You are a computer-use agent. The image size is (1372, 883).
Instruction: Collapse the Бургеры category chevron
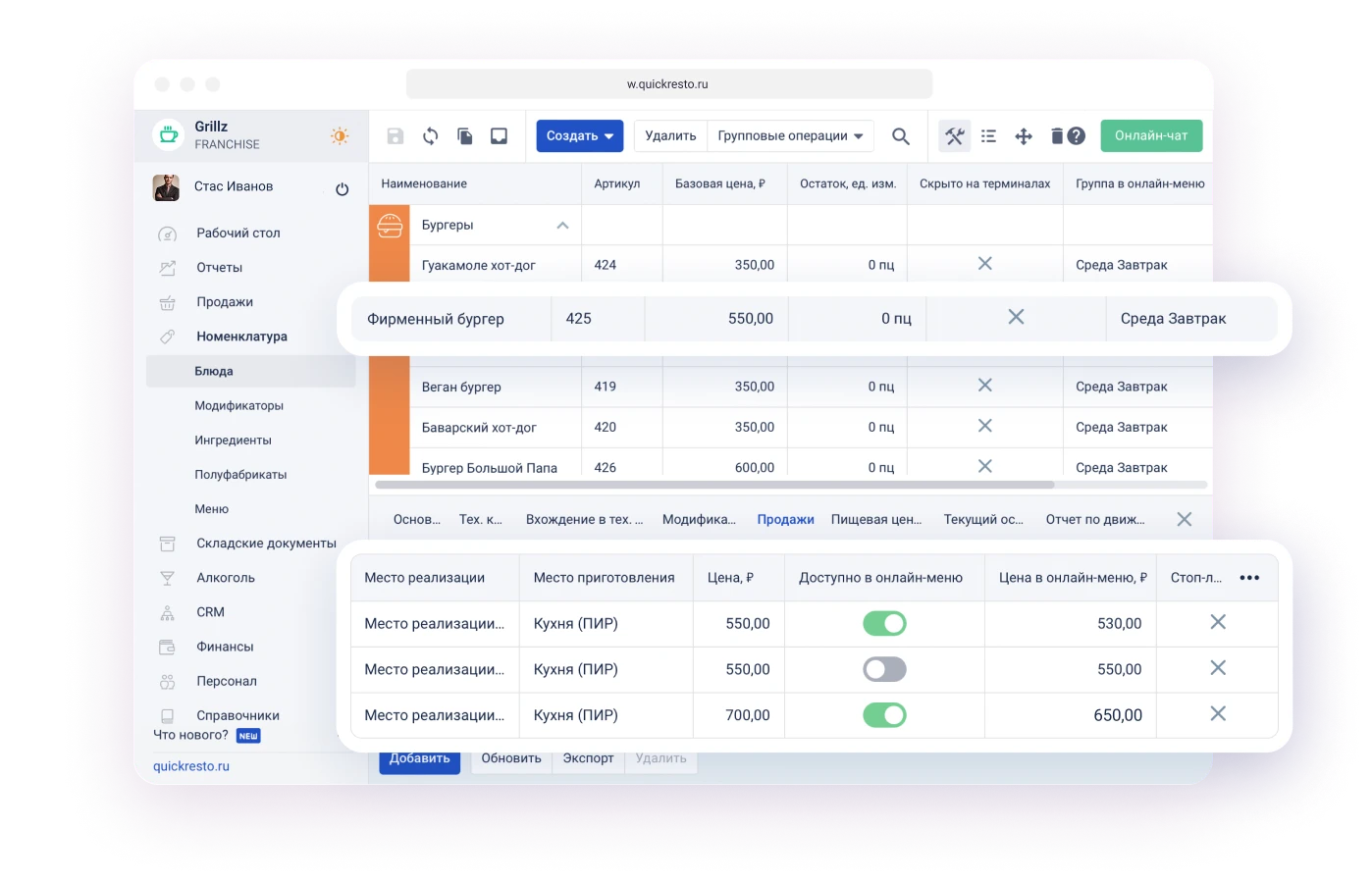(562, 226)
